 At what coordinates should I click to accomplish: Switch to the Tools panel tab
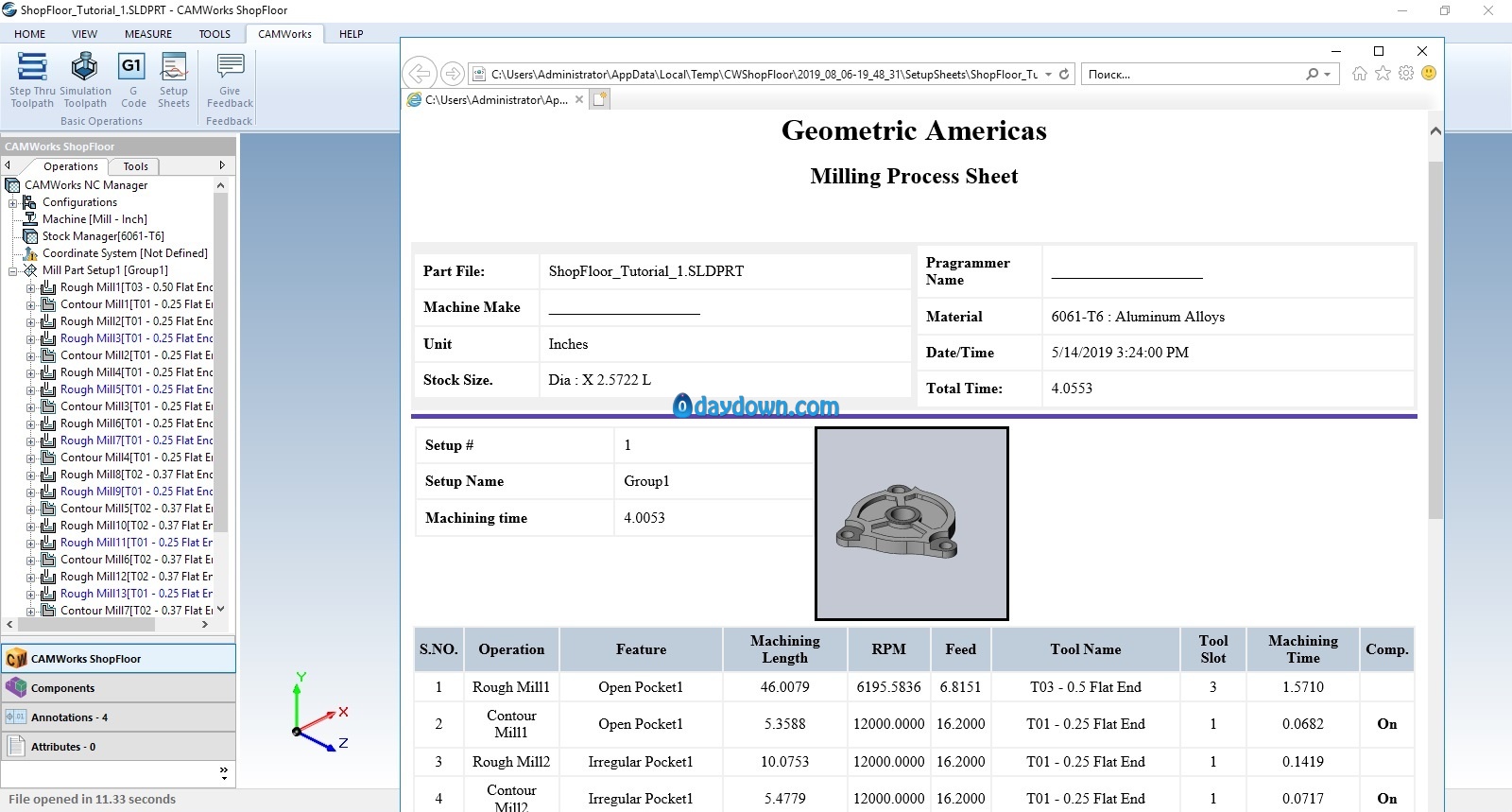(136, 166)
